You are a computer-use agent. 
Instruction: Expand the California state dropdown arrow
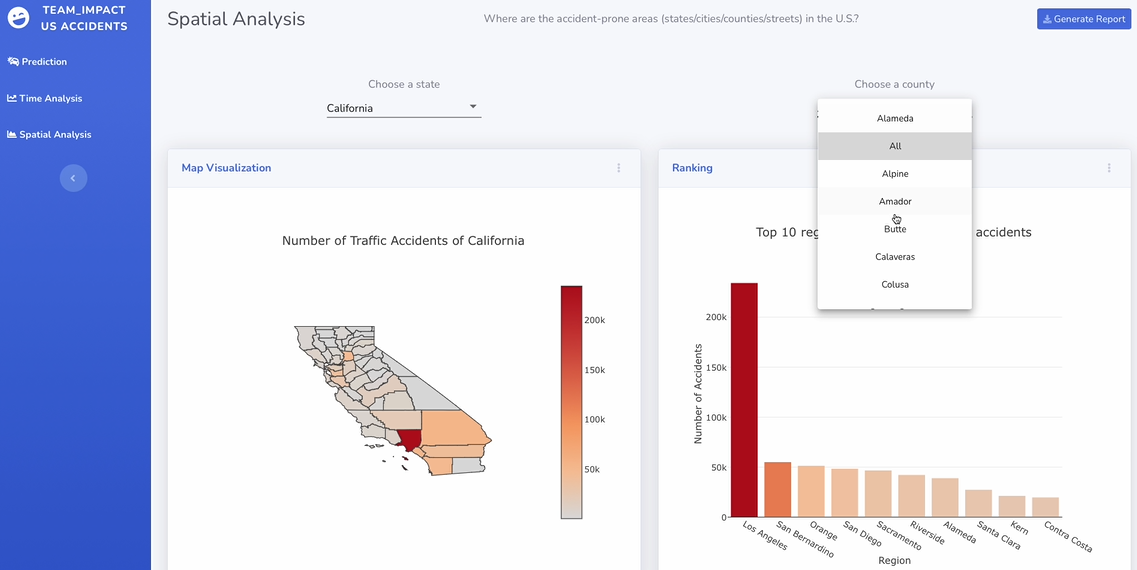point(473,107)
